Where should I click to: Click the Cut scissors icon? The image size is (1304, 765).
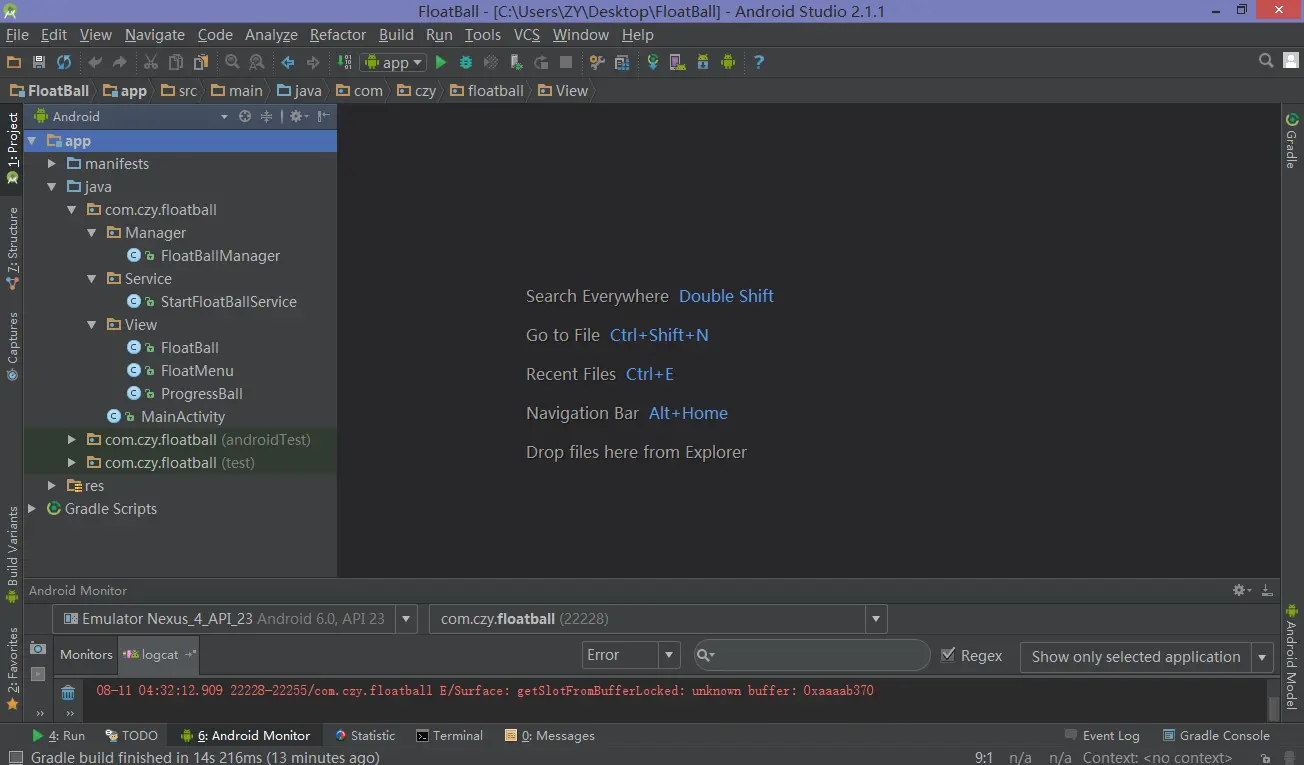pyautogui.click(x=151, y=62)
